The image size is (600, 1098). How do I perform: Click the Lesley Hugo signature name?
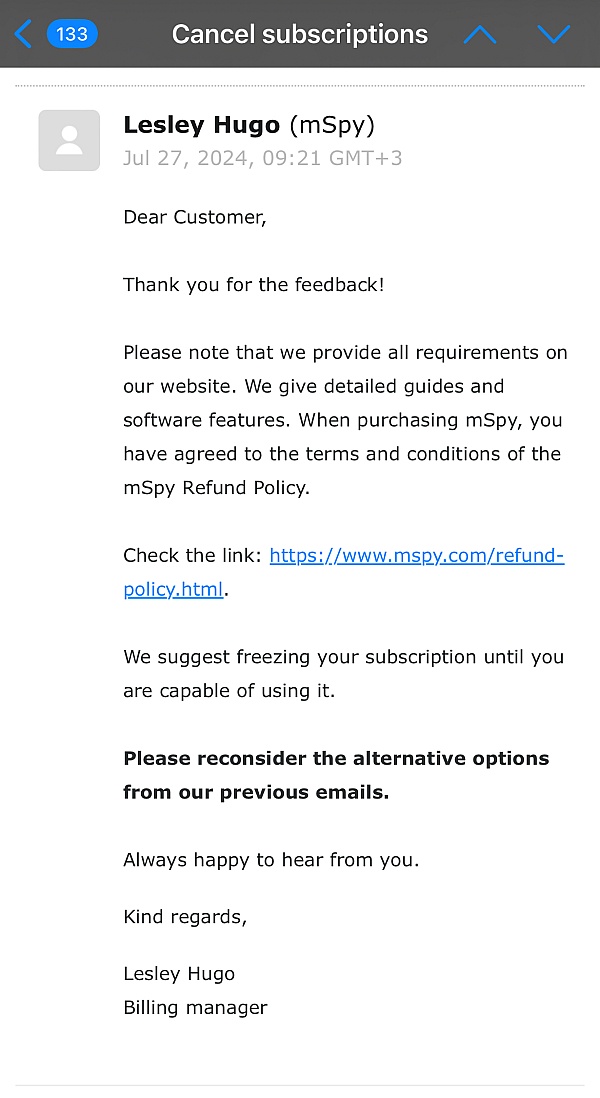pos(179,974)
